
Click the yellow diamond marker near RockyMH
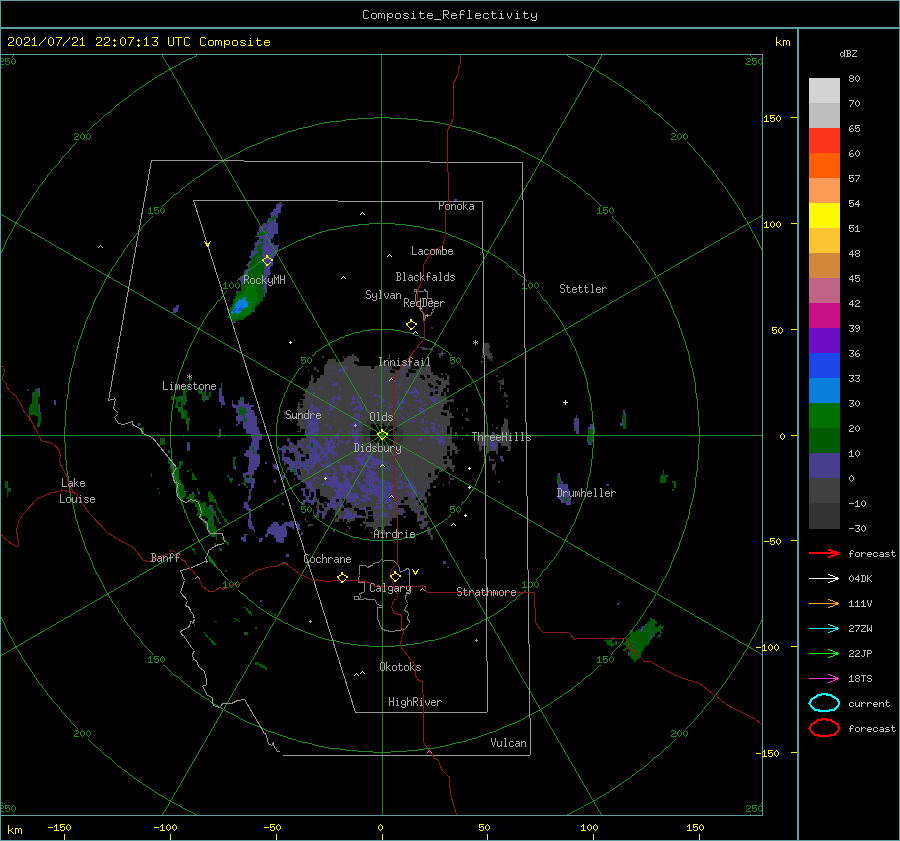267,261
